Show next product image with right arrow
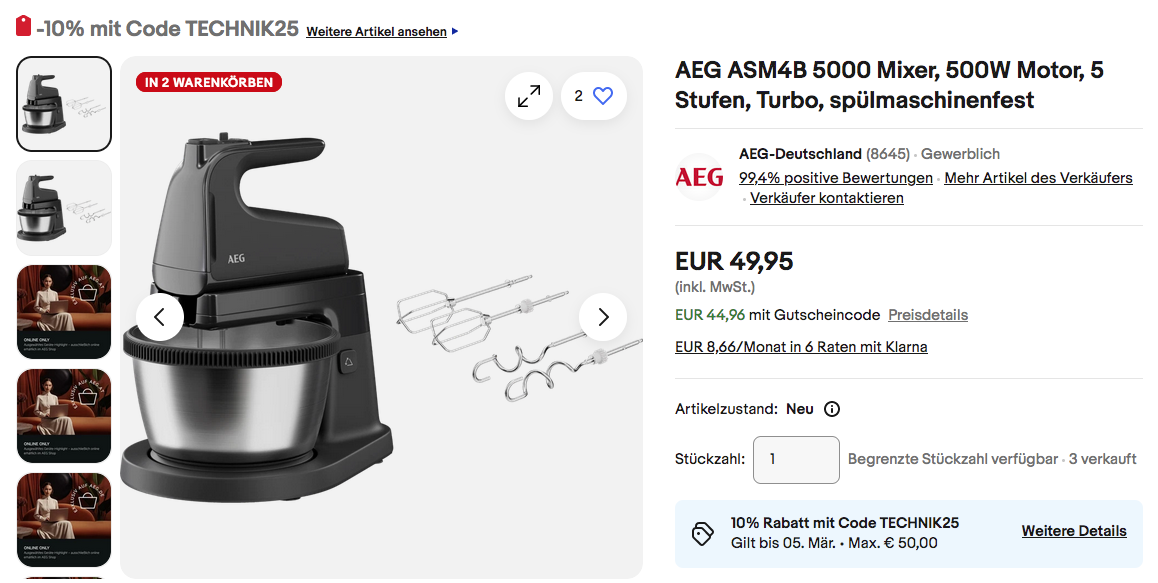The image size is (1158, 583). tap(603, 317)
